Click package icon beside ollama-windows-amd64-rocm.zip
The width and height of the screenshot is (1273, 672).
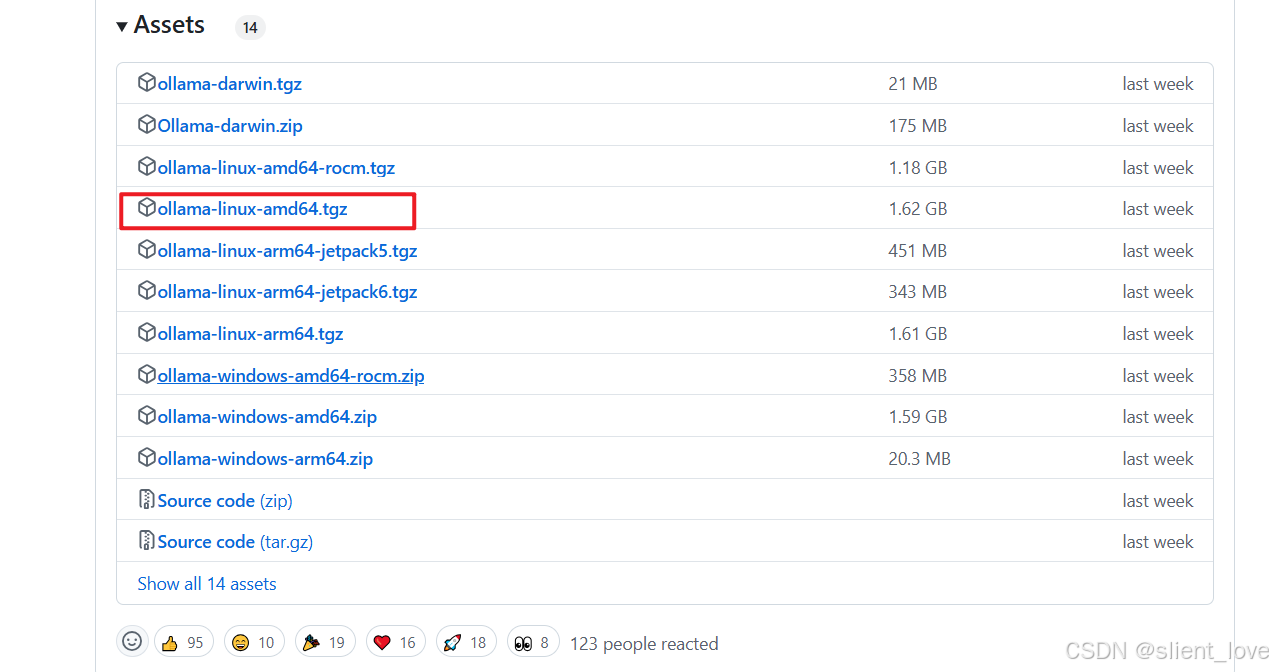147,375
